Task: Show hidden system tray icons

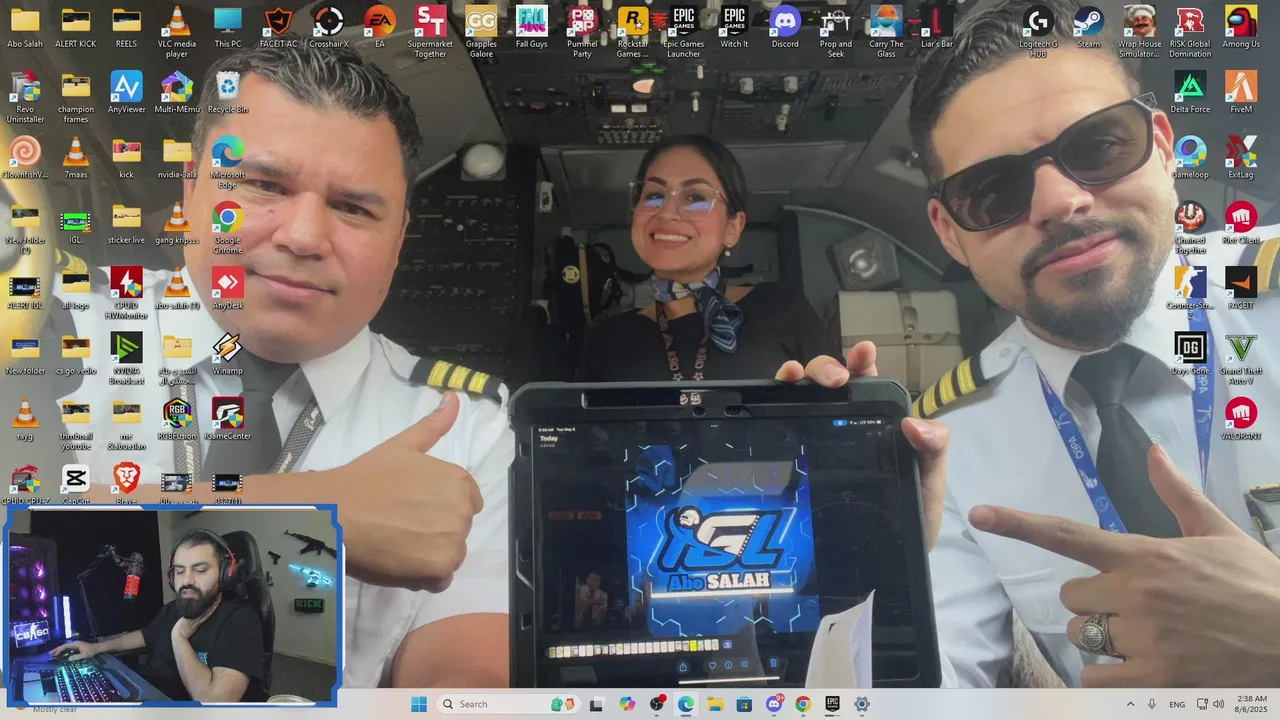Action: point(1130,704)
